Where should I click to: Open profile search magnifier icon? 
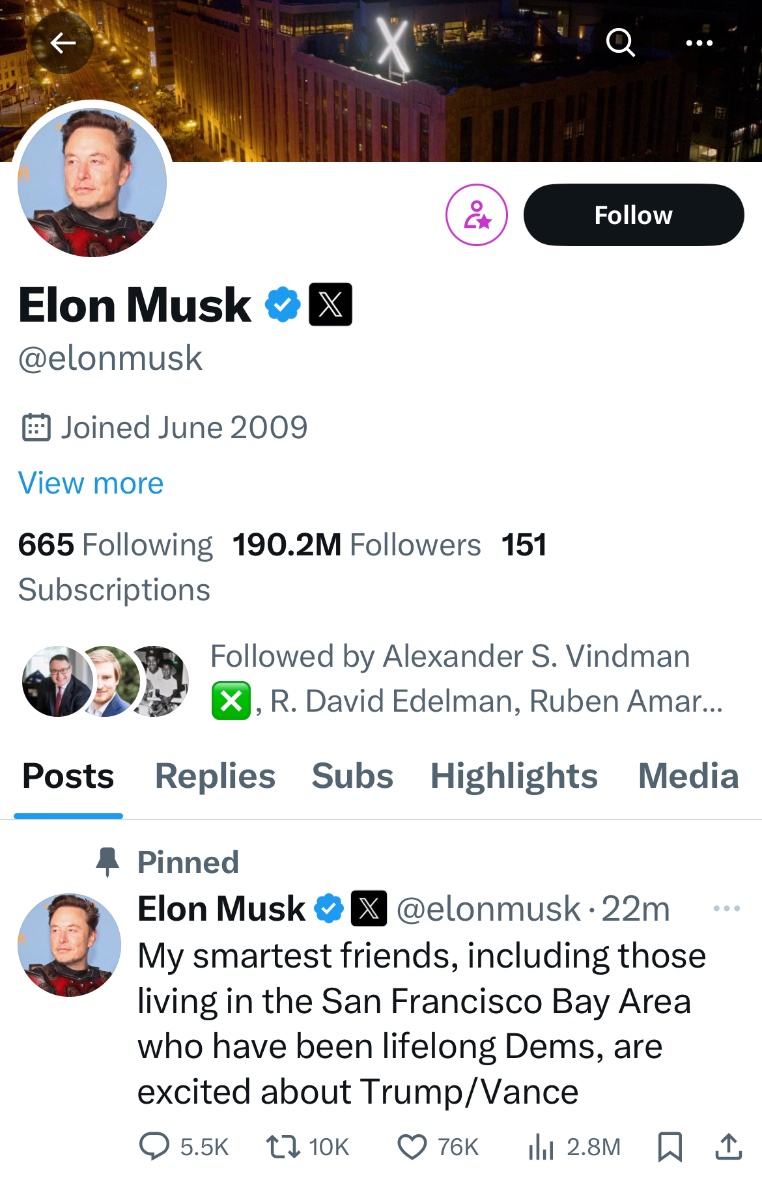(x=620, y=42)
